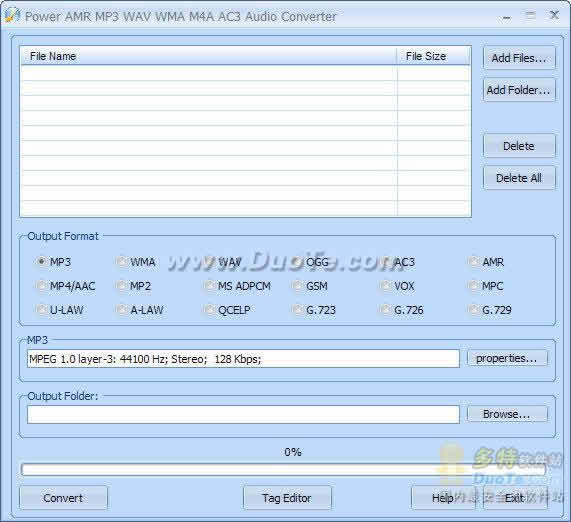
Task: Open the Tag Editor
Action: coord(287,498)
